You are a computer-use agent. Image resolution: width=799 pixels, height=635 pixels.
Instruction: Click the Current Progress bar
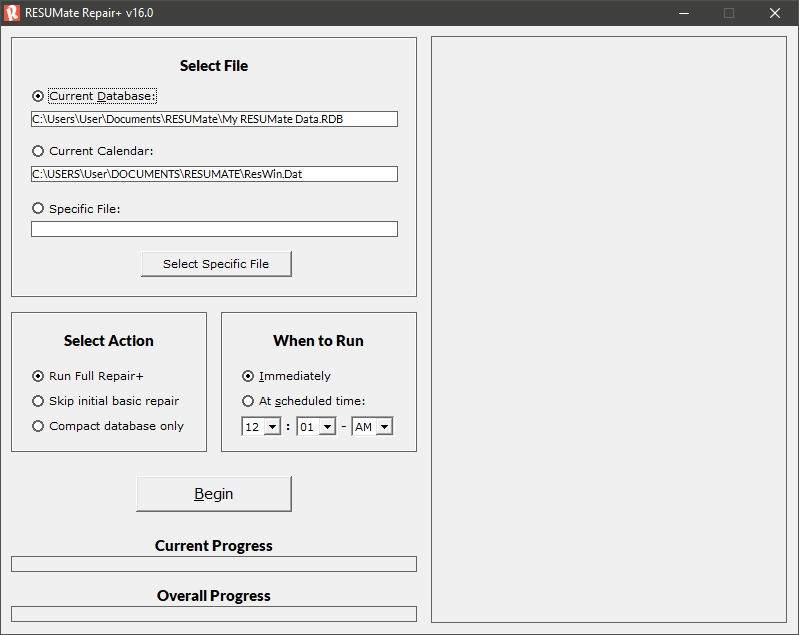point(214,564)
